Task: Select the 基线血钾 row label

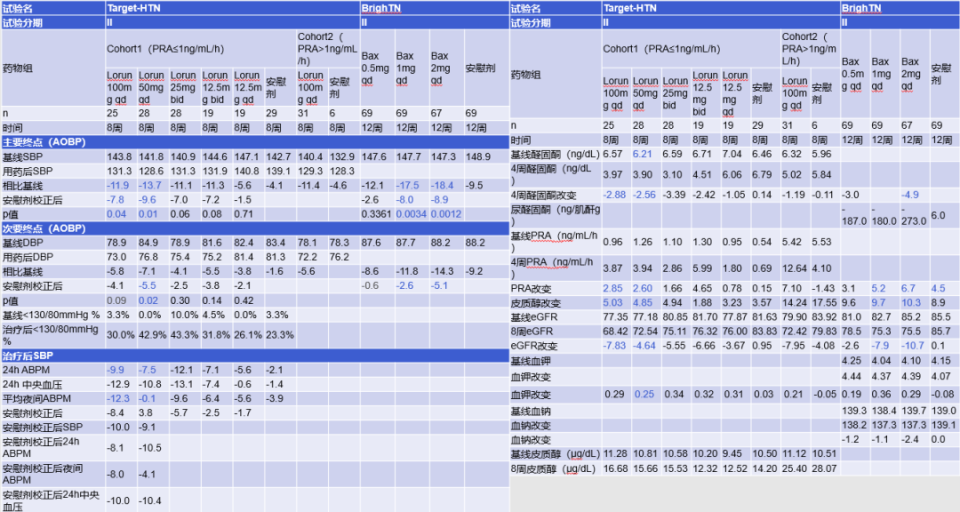Action: 531,361
